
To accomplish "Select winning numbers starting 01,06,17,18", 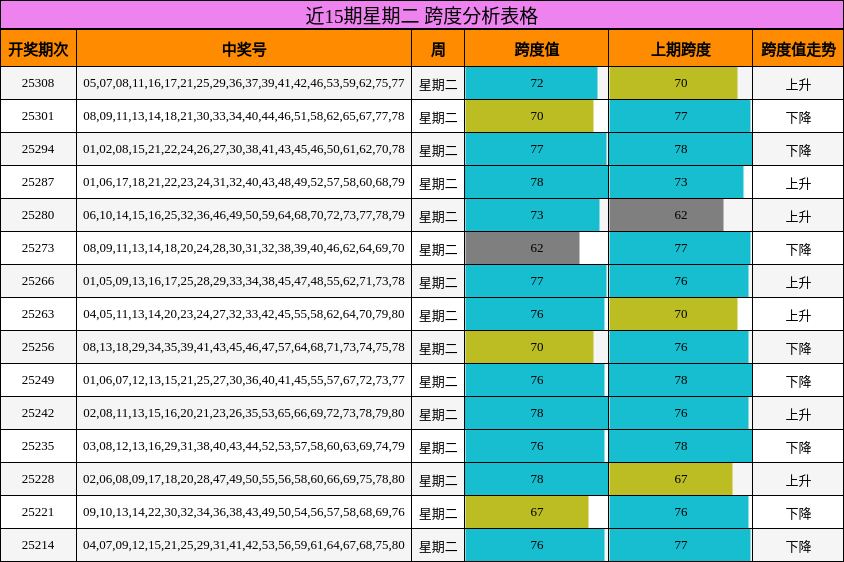I will [244, 182].
